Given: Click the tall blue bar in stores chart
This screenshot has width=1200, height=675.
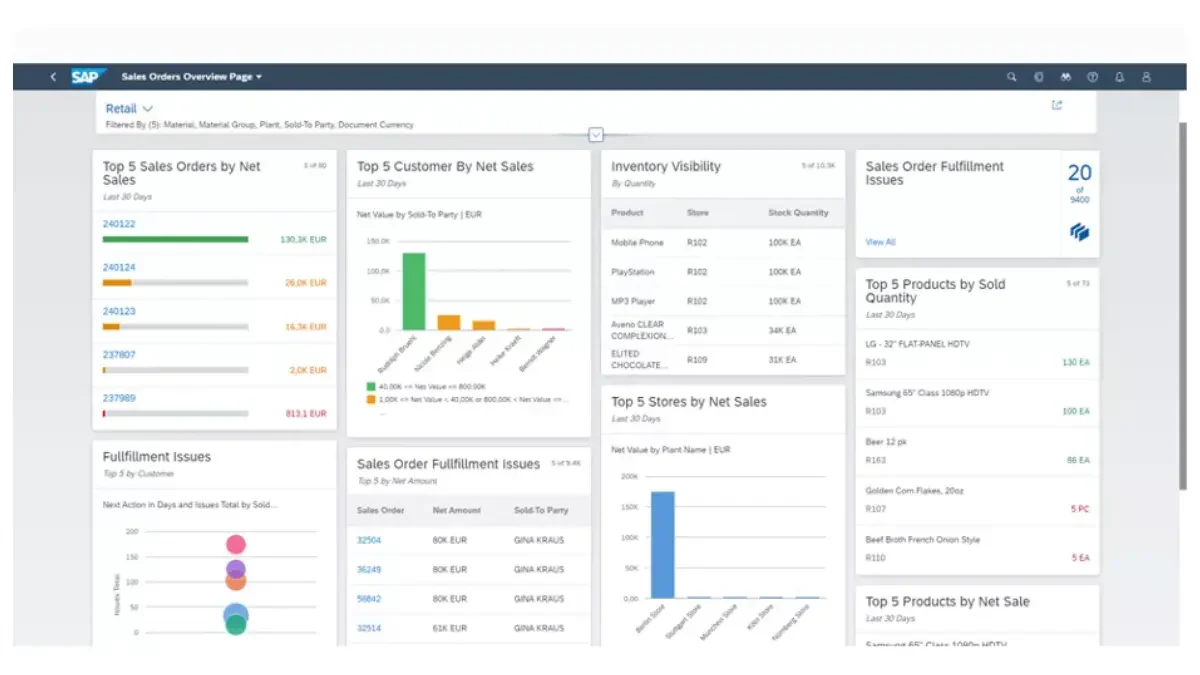Looking at the screenshot, I should [x=662, y=545].
